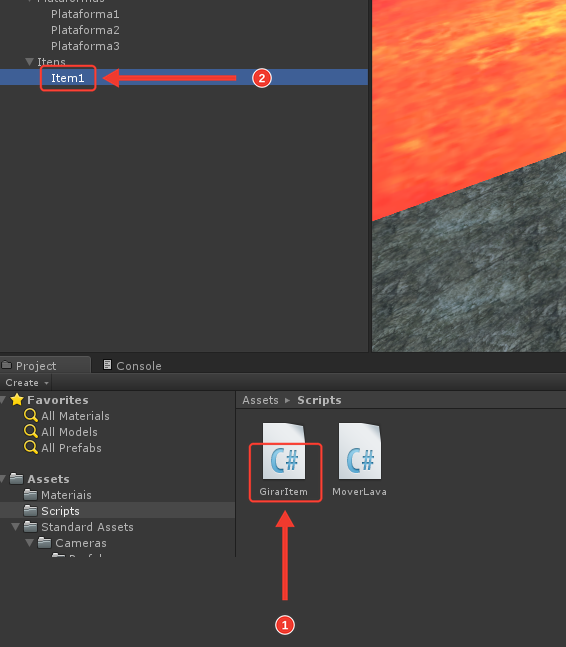Select the Itens parent object
Image resolution: width=566 pixels, height=647 pixels.
(x=52, y=62)
